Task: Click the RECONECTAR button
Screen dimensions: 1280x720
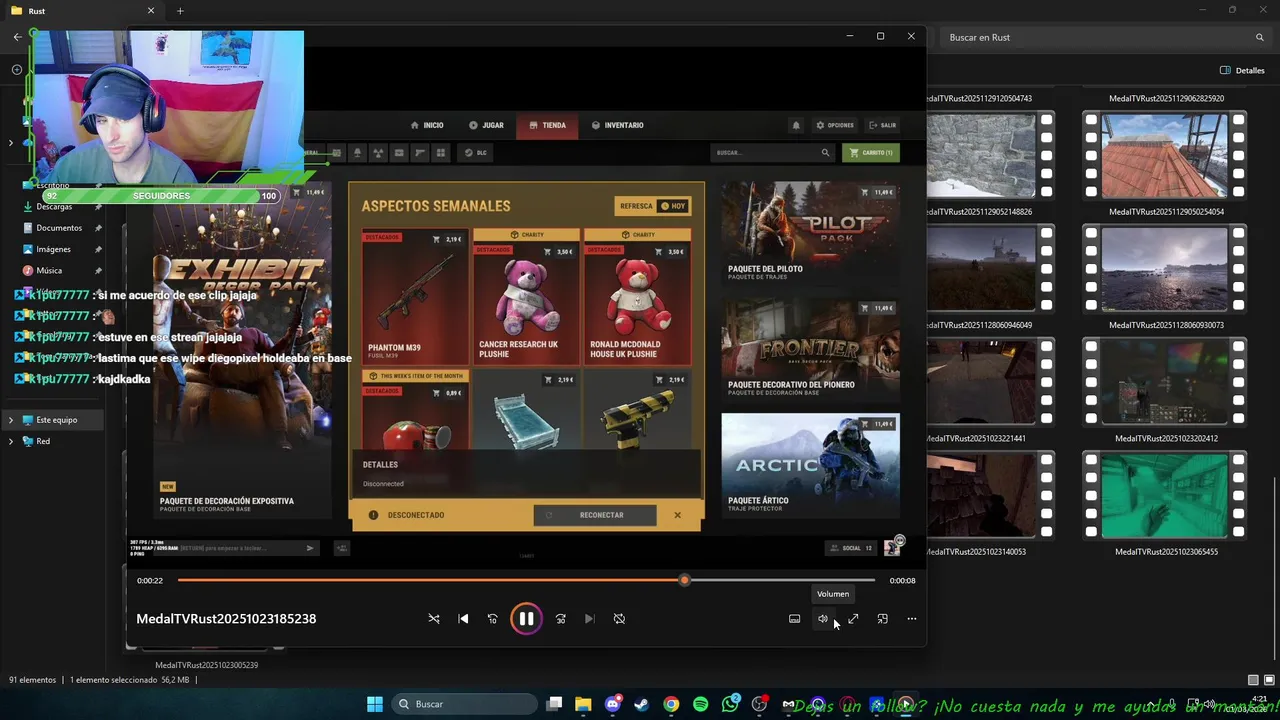Action: pos(595,515)
